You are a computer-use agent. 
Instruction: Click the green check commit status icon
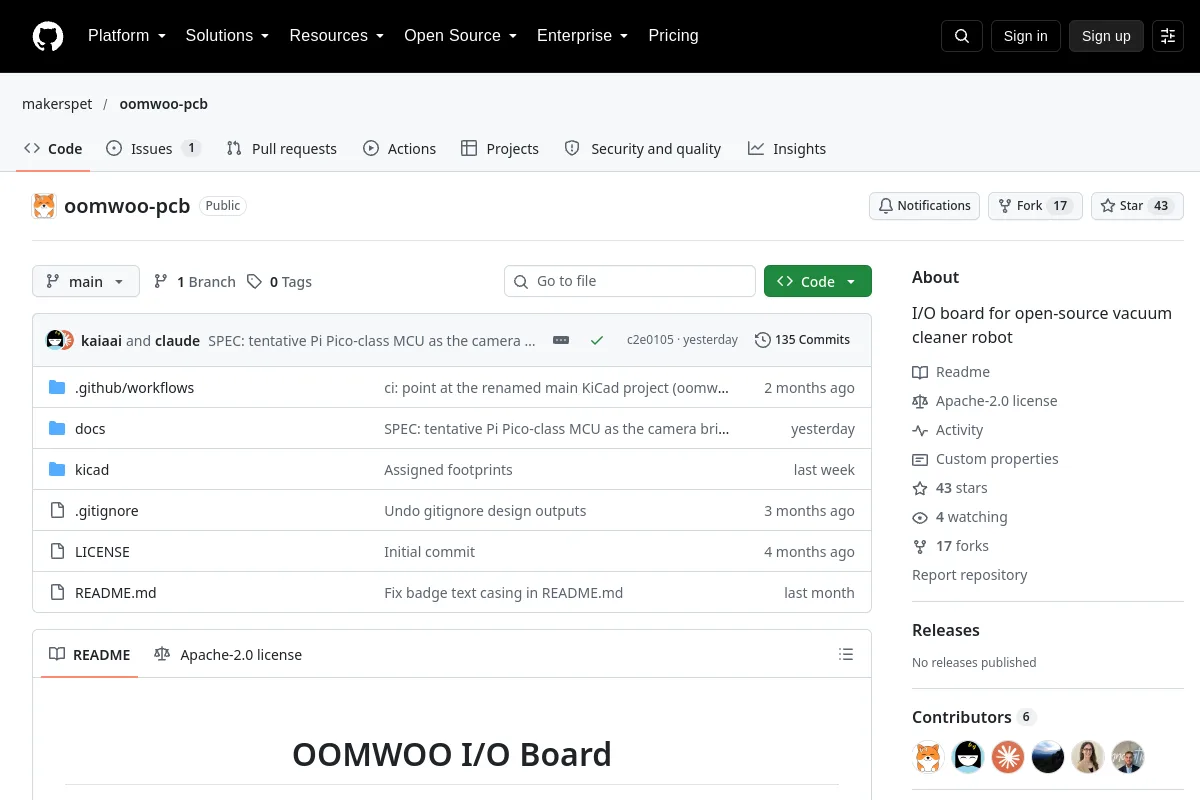click(597, 340)
